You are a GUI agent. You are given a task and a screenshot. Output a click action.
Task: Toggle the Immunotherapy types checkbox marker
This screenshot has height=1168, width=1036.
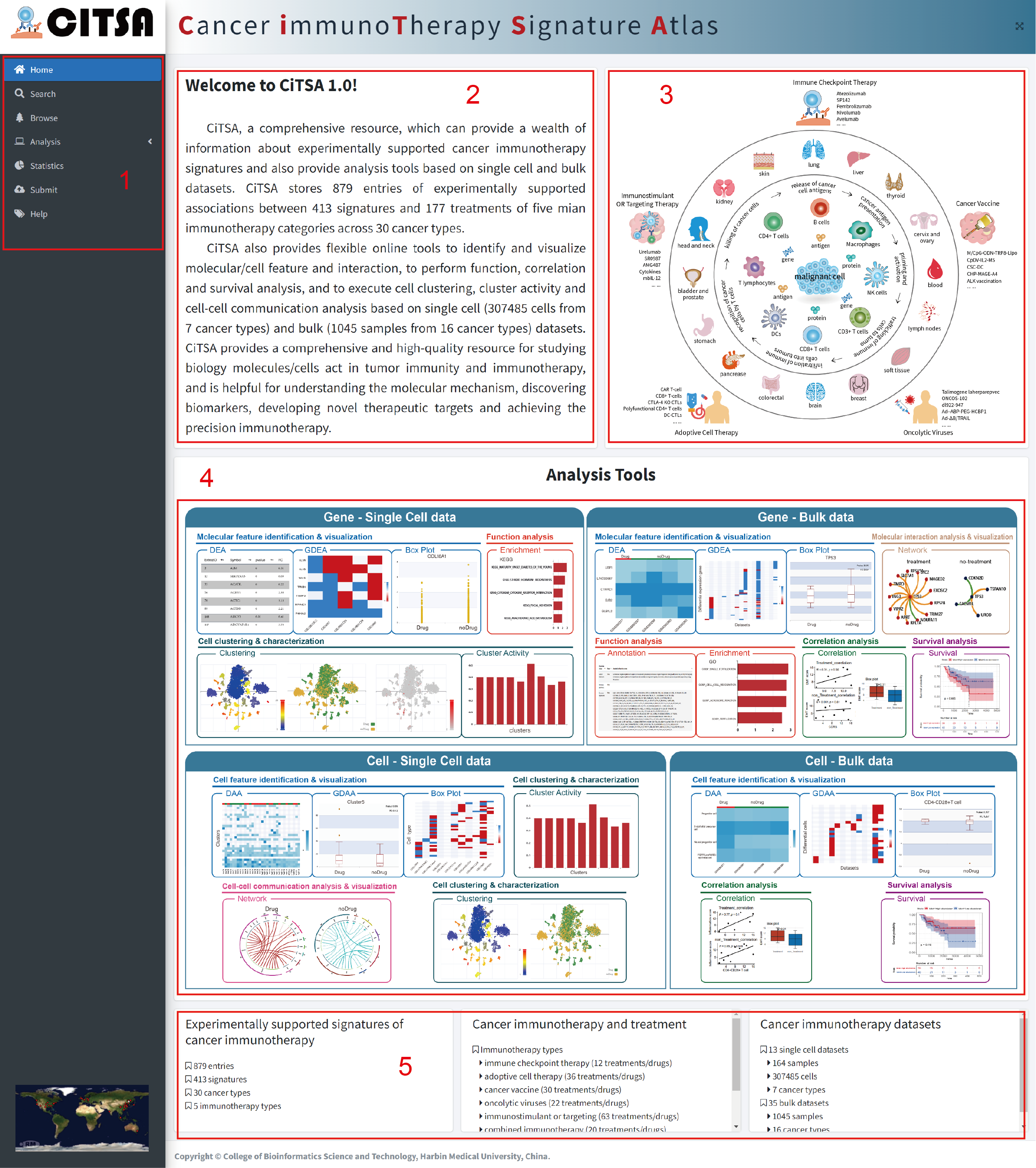(476, 1050)
